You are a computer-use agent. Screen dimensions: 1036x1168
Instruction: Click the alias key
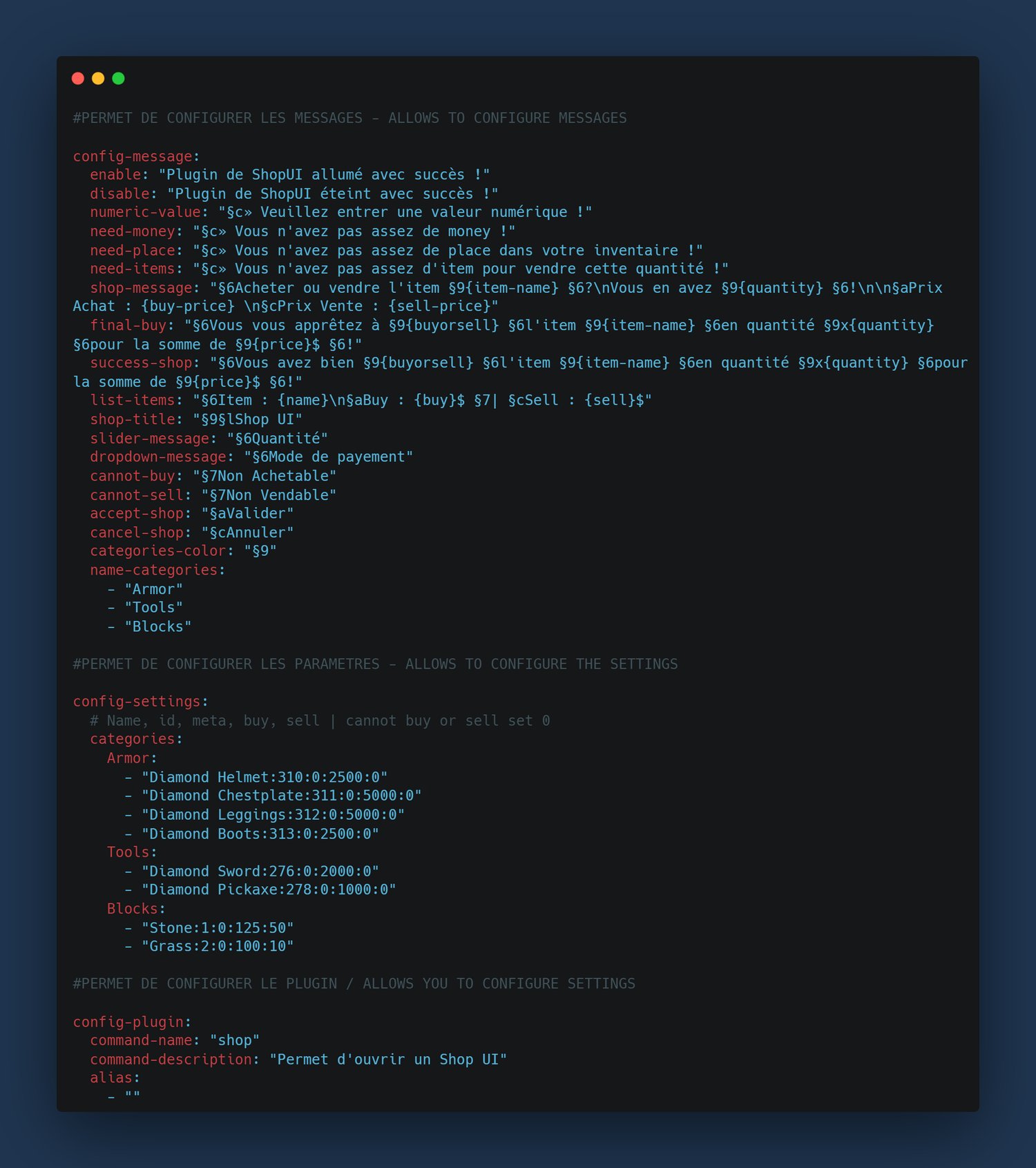(111, 1078)
